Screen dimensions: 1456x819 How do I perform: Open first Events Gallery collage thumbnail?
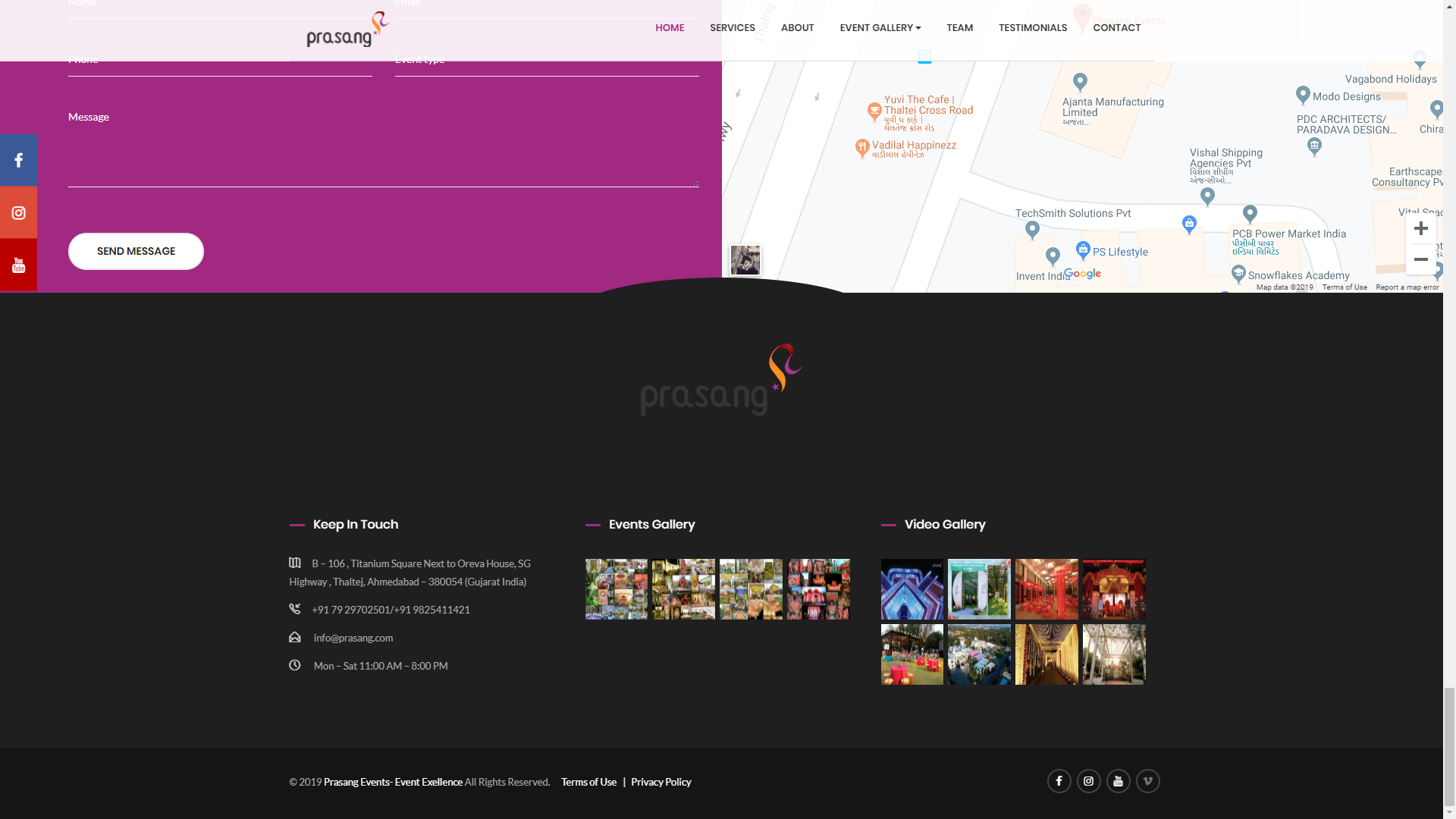click(x=617, y=589)
